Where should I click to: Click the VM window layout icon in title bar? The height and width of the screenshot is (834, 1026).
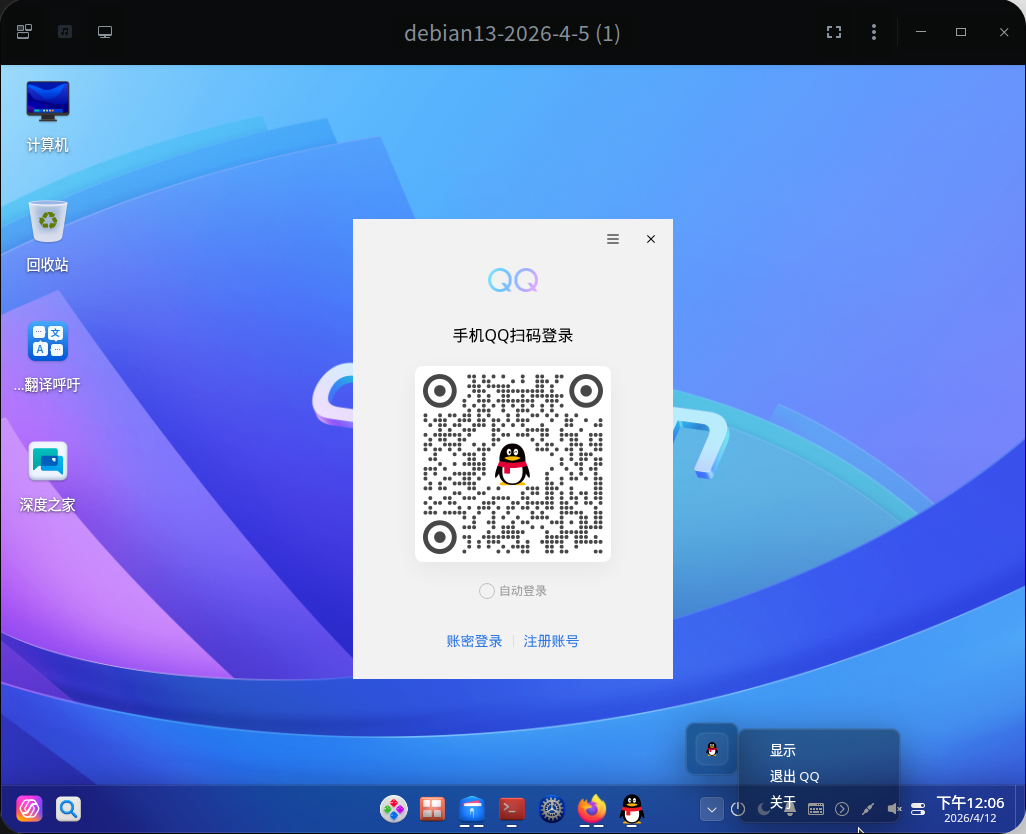click(x=24, y=31)
